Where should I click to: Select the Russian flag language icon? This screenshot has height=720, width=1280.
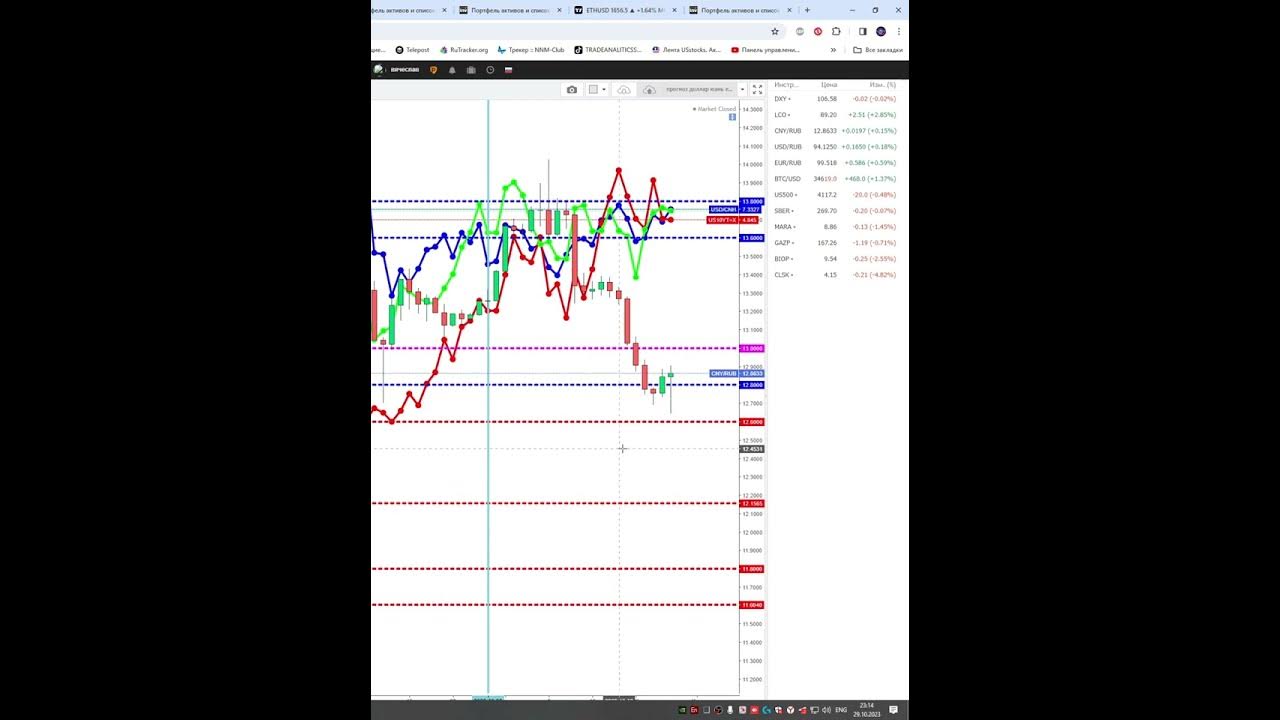coord(508,70)
